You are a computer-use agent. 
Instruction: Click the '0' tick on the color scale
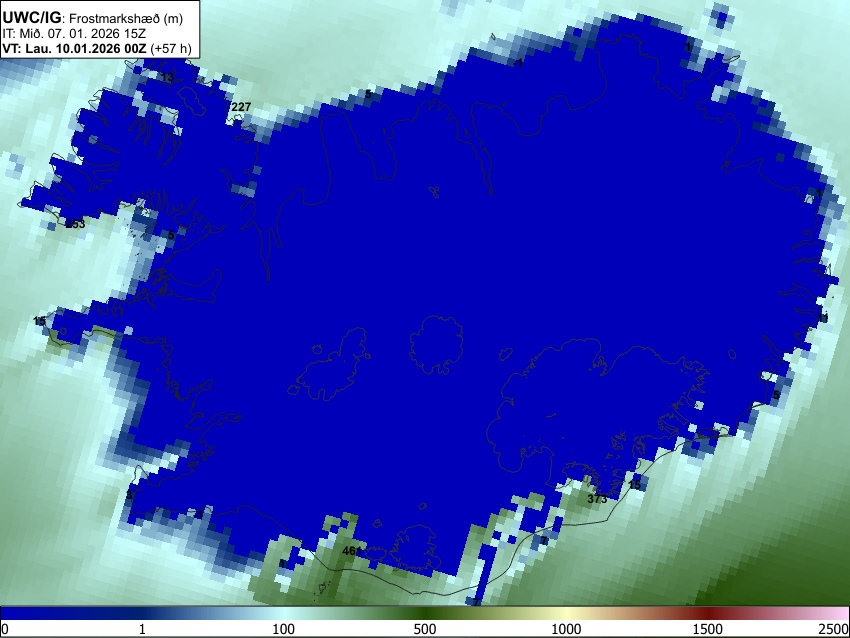coord(5,629)
